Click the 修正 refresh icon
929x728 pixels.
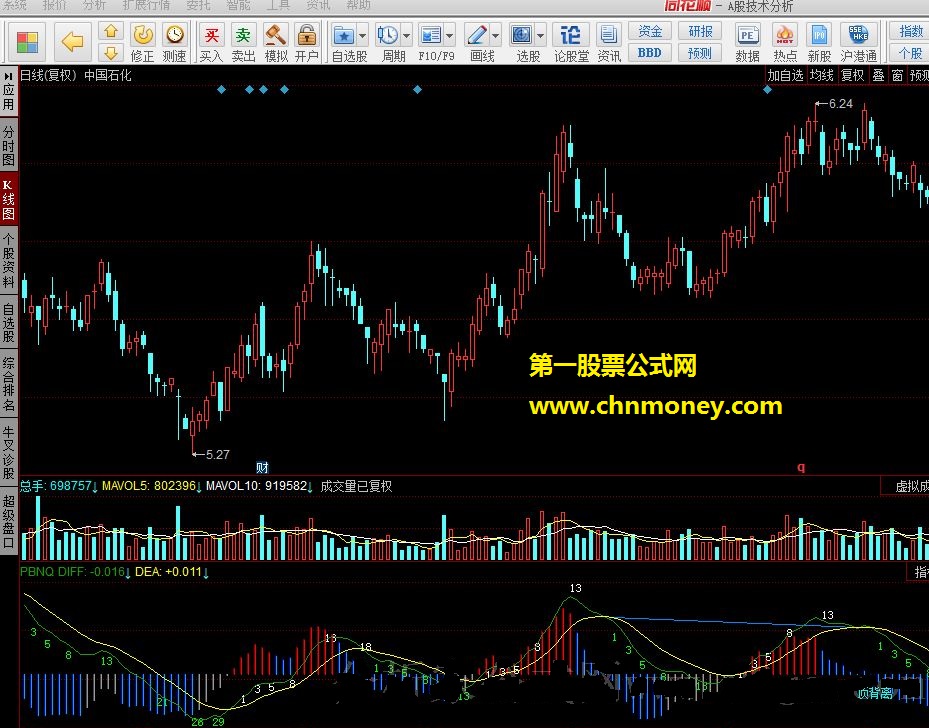click(x=143, y=34)
